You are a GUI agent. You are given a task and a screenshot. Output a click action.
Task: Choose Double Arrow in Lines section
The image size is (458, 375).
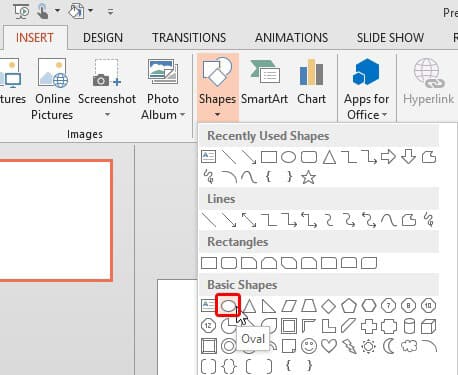[249, 220]
